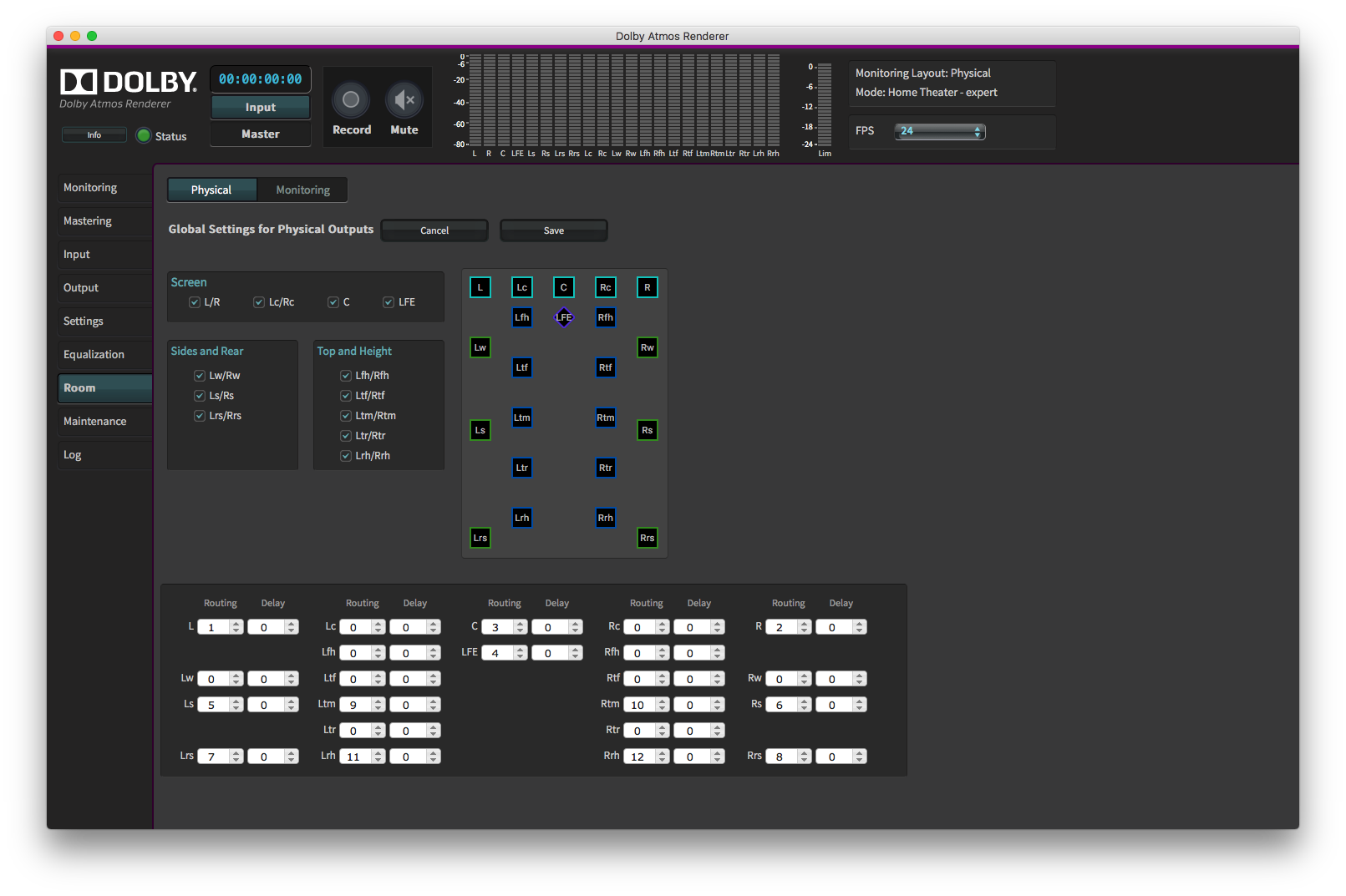The height and width of the screenshot is (896, 1346).
Task: Click the stepper arrows for LFE routing
Action: (x=521, y=653)
